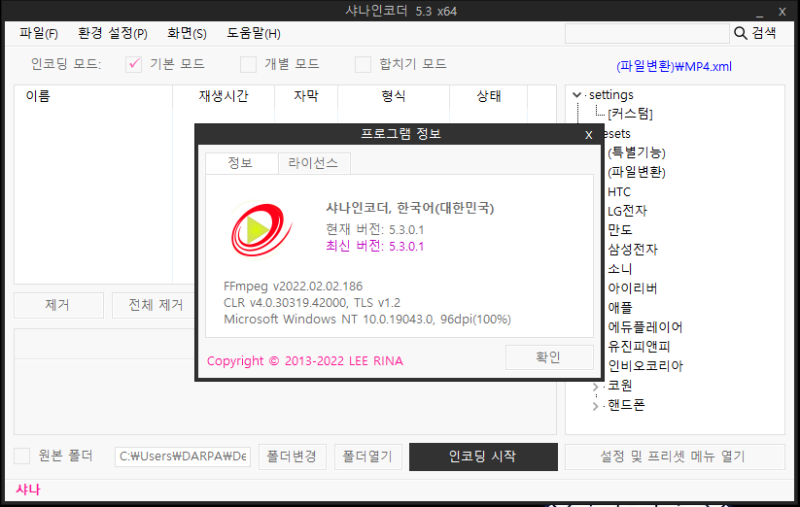This screenshot has width=800, height=507.
Task: Click the output folder path field
Action: click(x=183, y=456)
